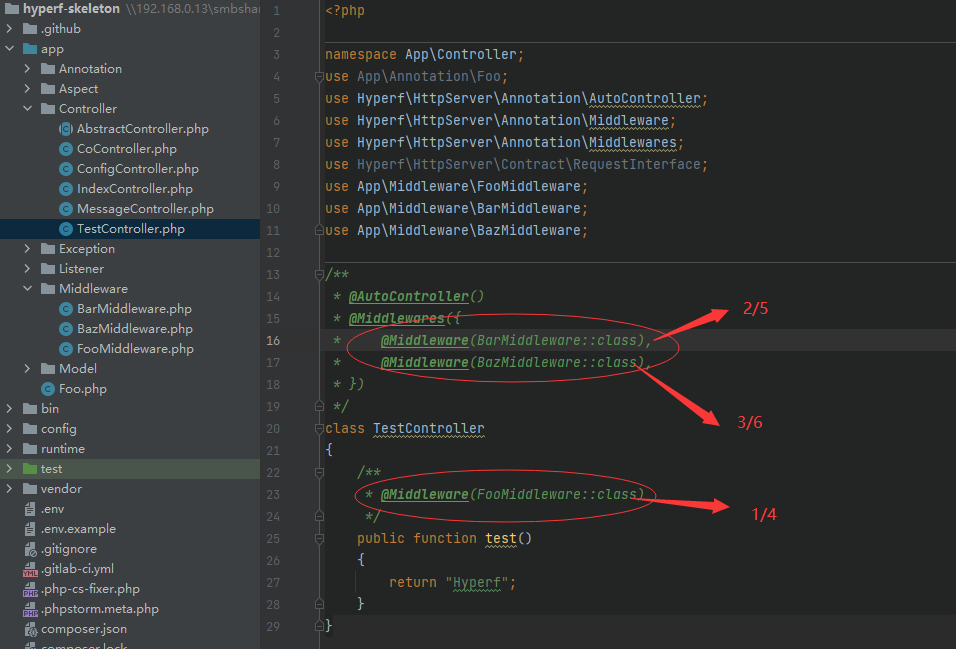The width and height of the screenshot is (956, 649).
Task: Click the BarMiddleware.php class icon
Action: tap(66, 309)
